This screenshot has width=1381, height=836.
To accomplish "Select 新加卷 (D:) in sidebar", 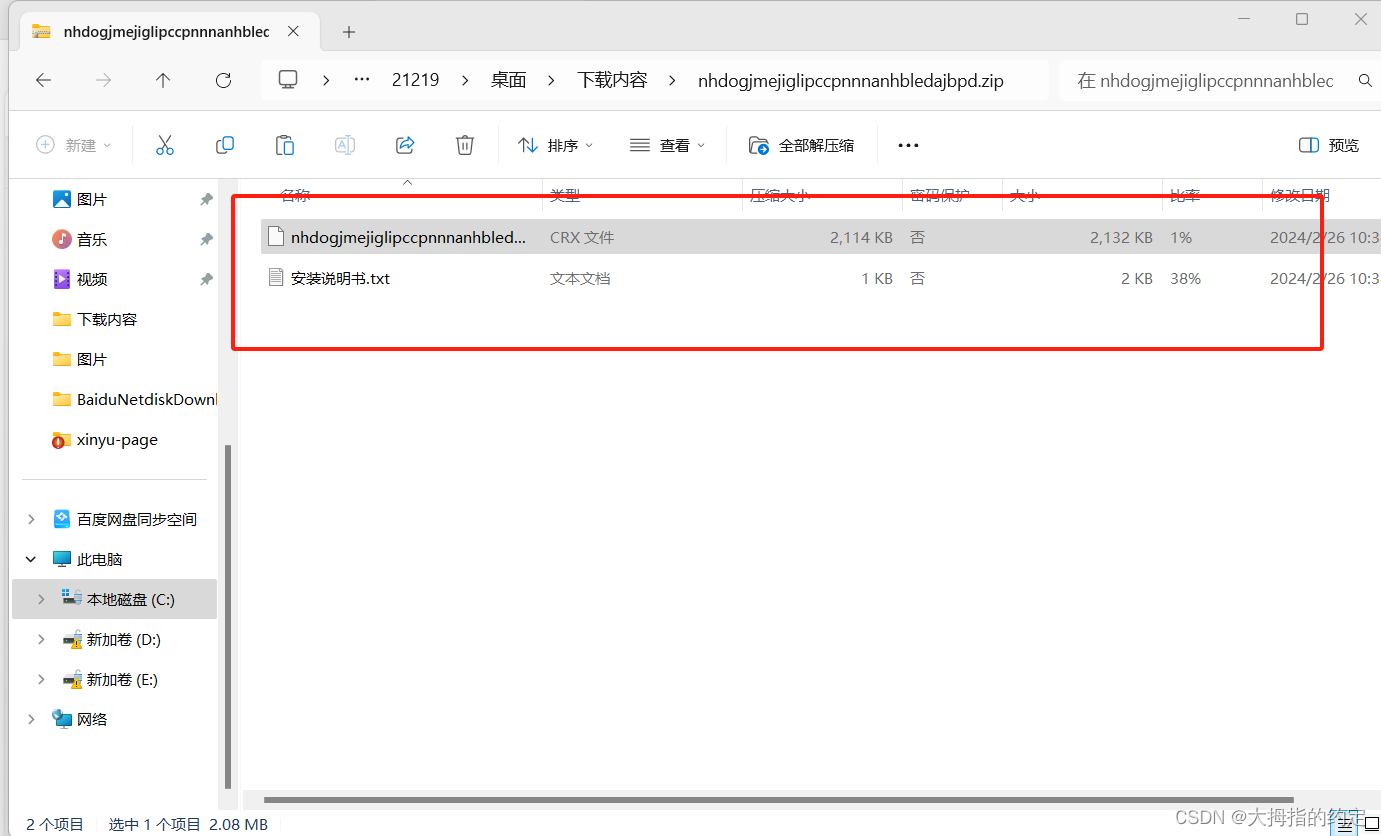I will pos(123,639).
